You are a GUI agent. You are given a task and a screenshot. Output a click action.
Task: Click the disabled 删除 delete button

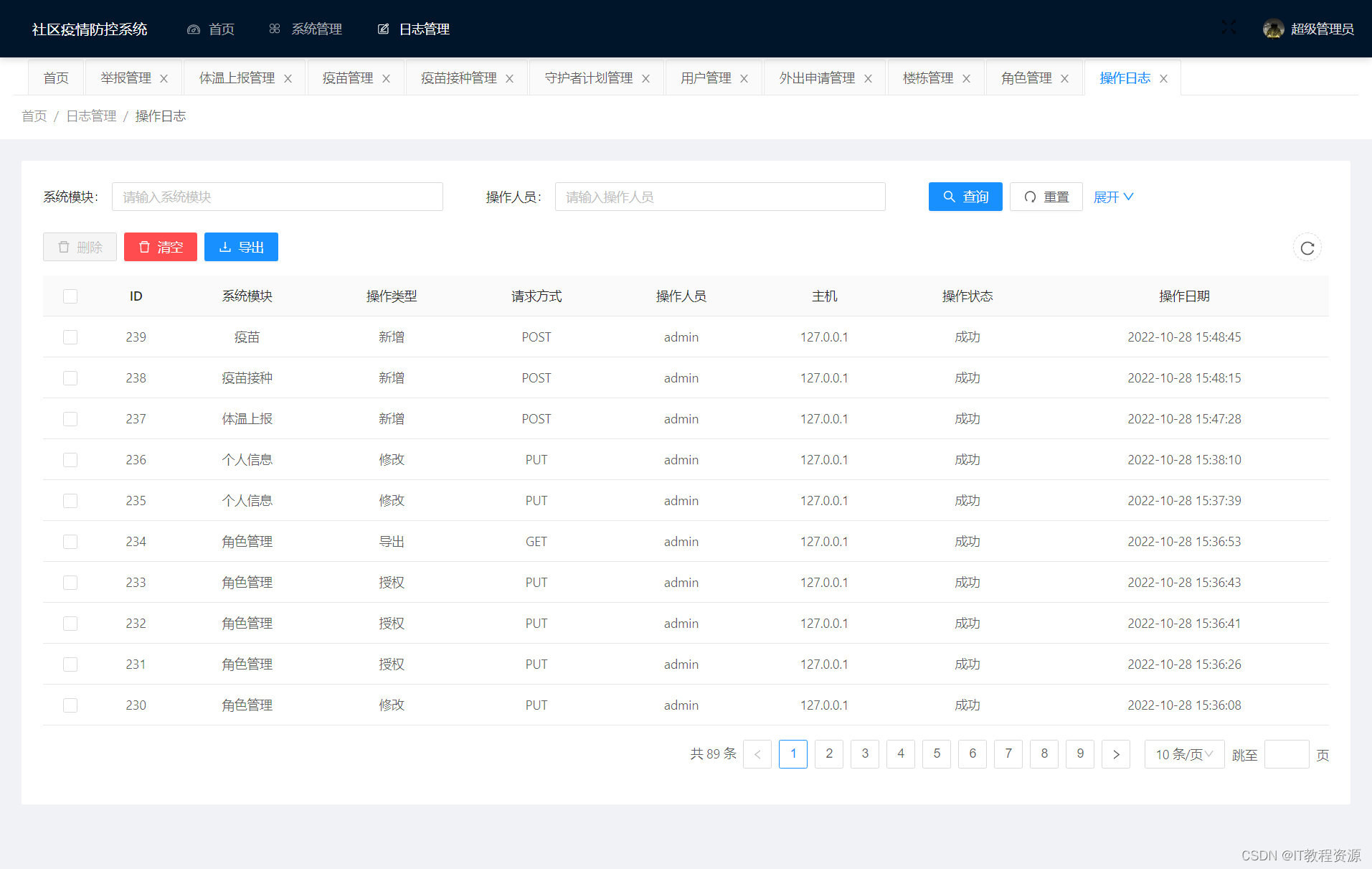80,247
